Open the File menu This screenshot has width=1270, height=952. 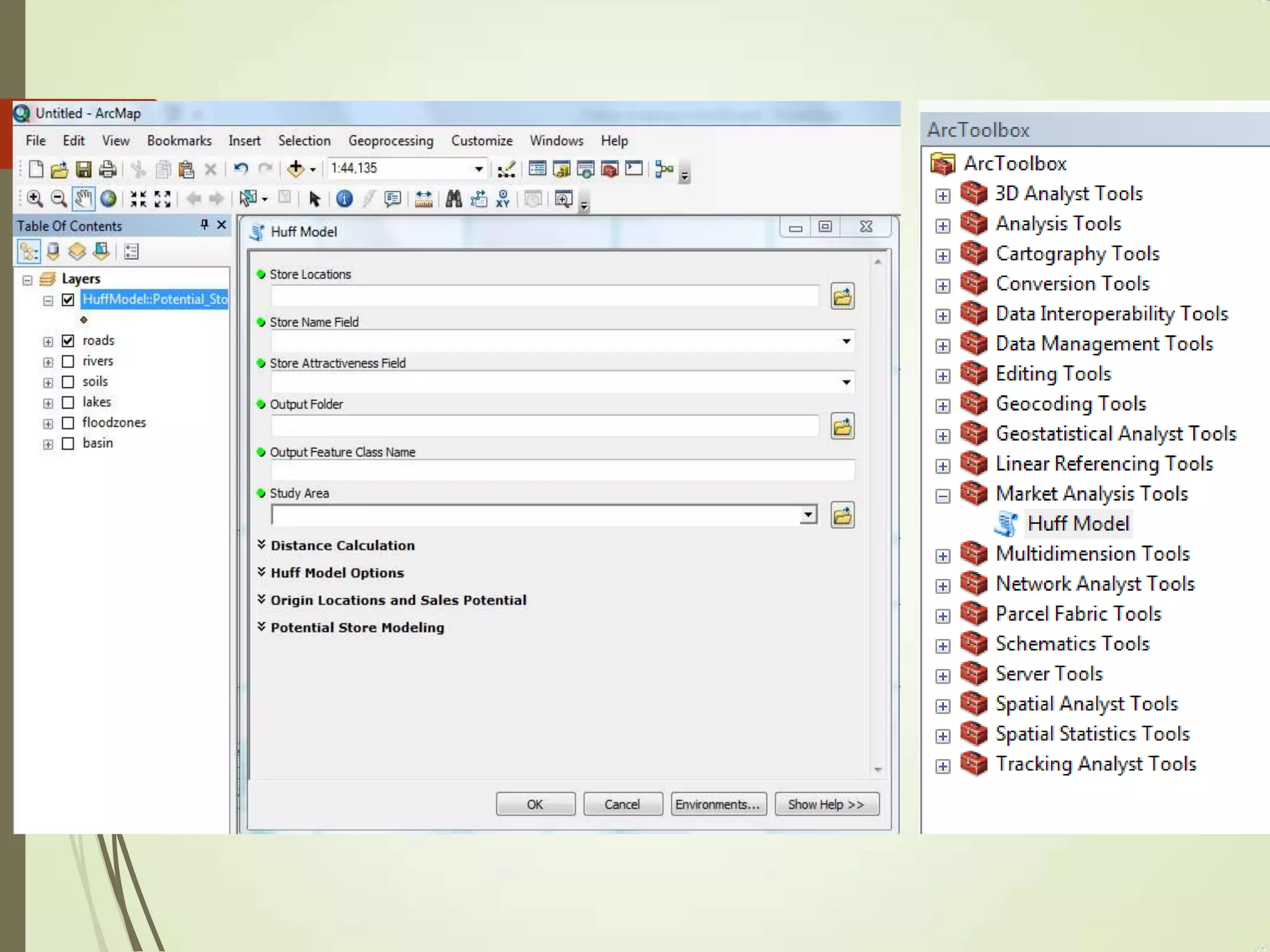pos(36,141)
